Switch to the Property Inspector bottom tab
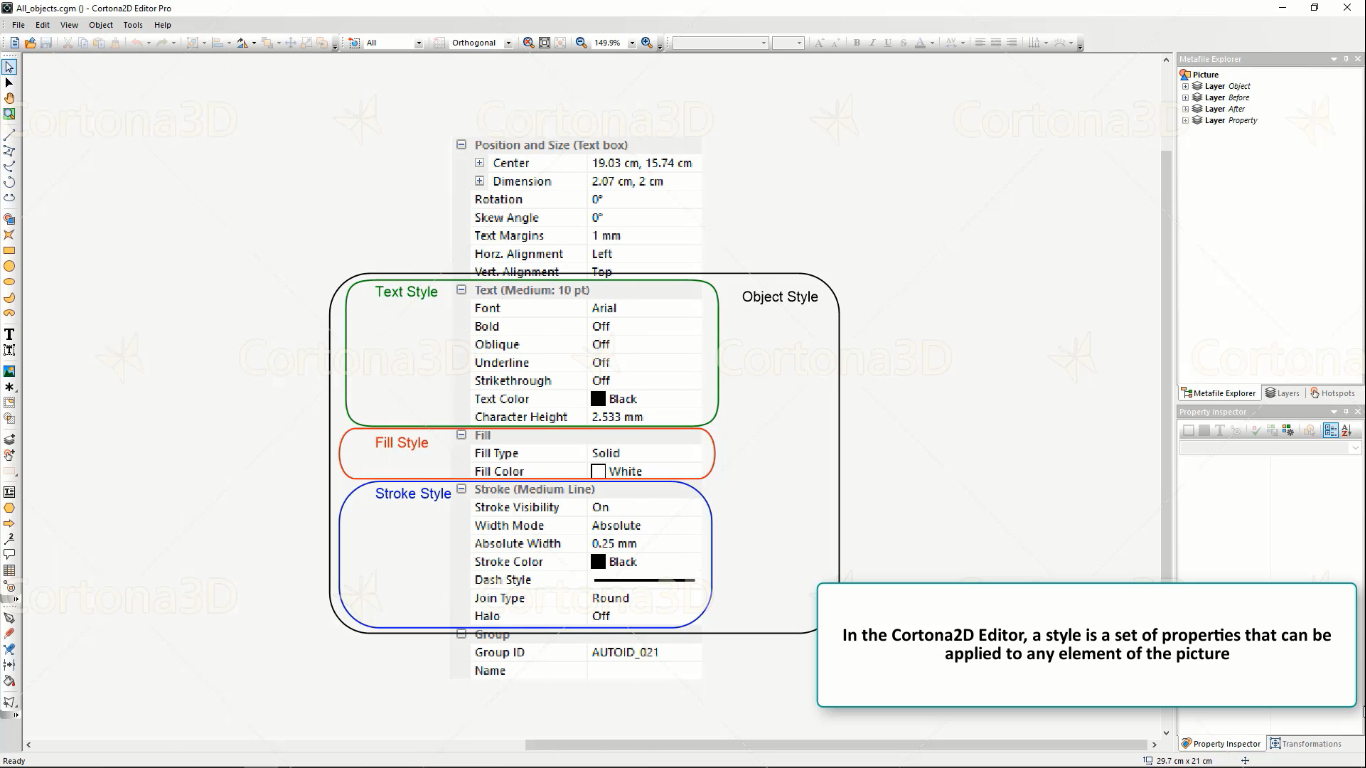Viewport: 1366px width, 768px height. point(1222,743)
